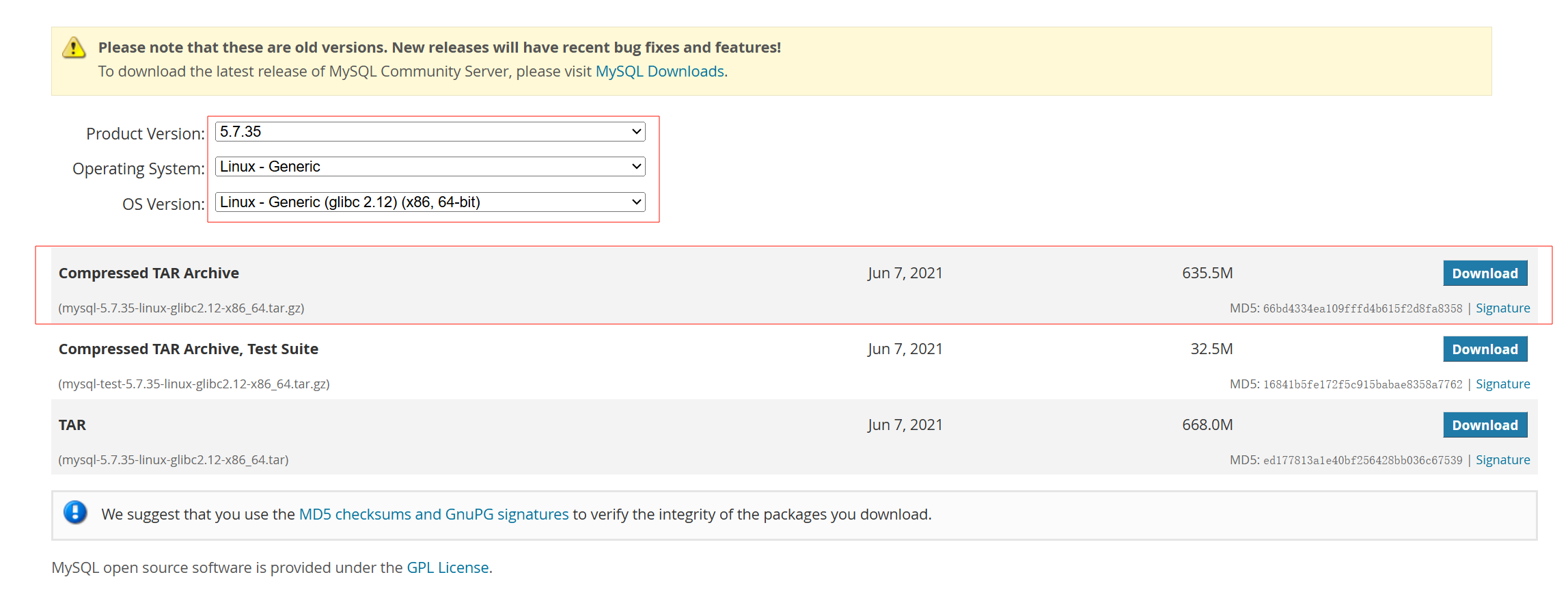Expand the OS Version dropdown
This screenshot has width=1568, height=603.
(430, 202)
